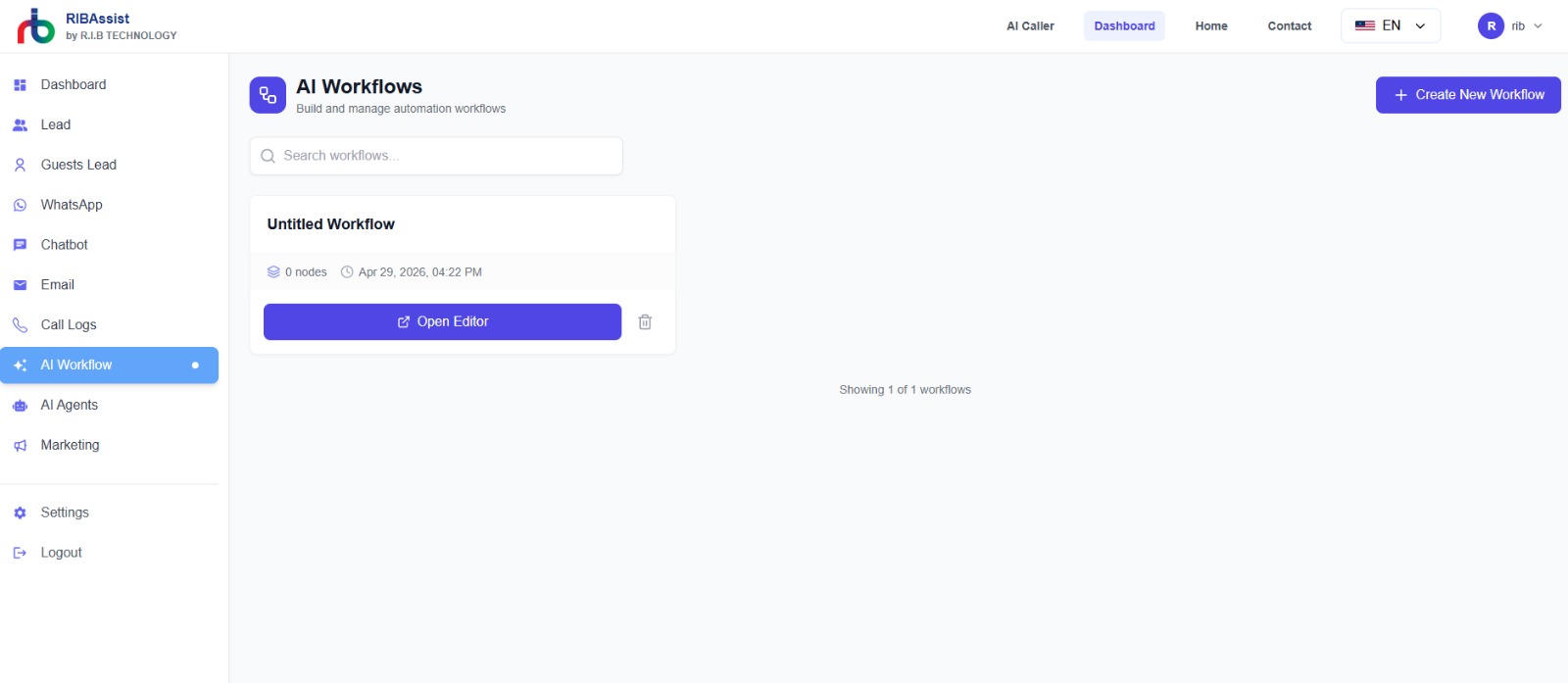The image size is (1568, 683).
Task: Click the Marketing megaphone icon
Action: pyautogui.click(x=20, y=446)
